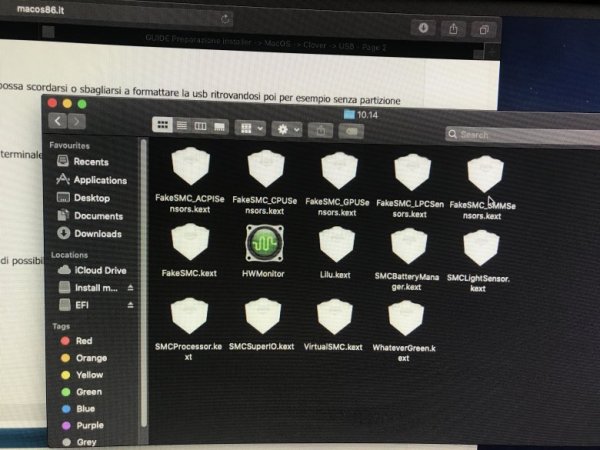Switch Finder to icon view
The height and width of the screenshot is (450, 600).
pos(162,125)
